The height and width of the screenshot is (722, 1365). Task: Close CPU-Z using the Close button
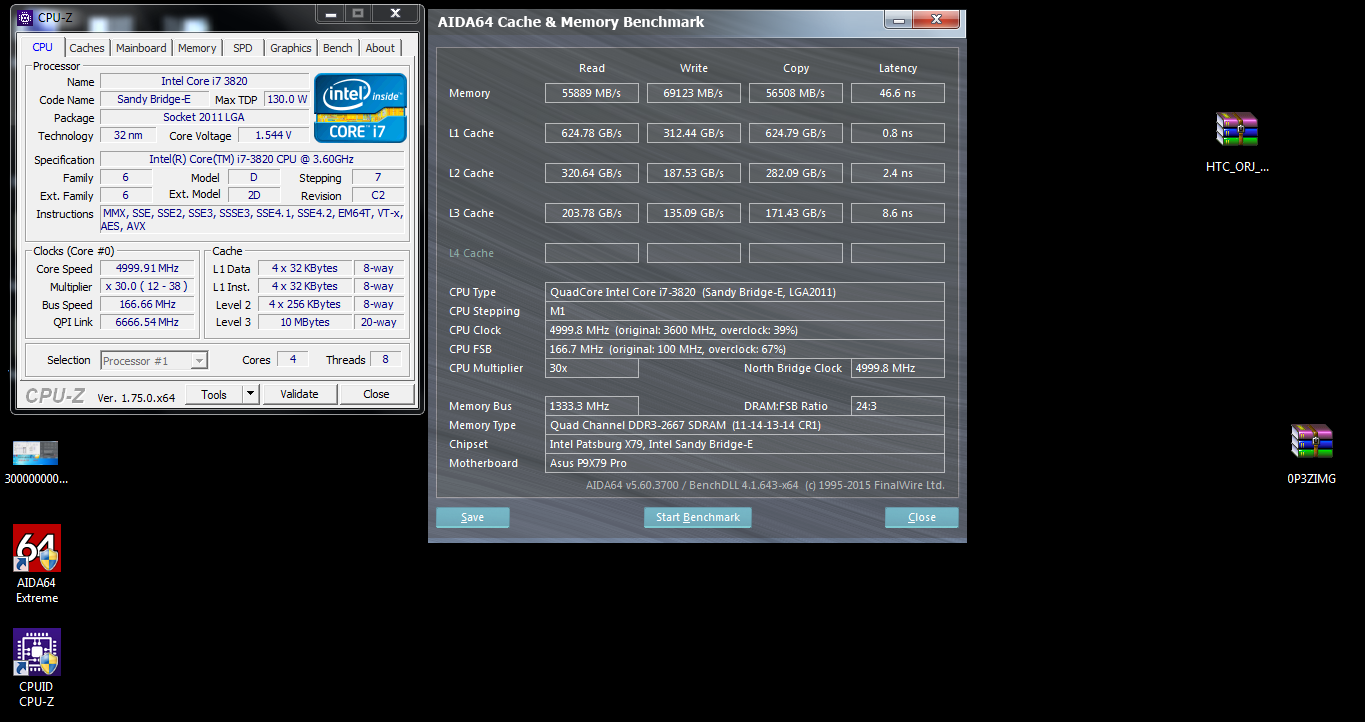(x=376, y=394)
